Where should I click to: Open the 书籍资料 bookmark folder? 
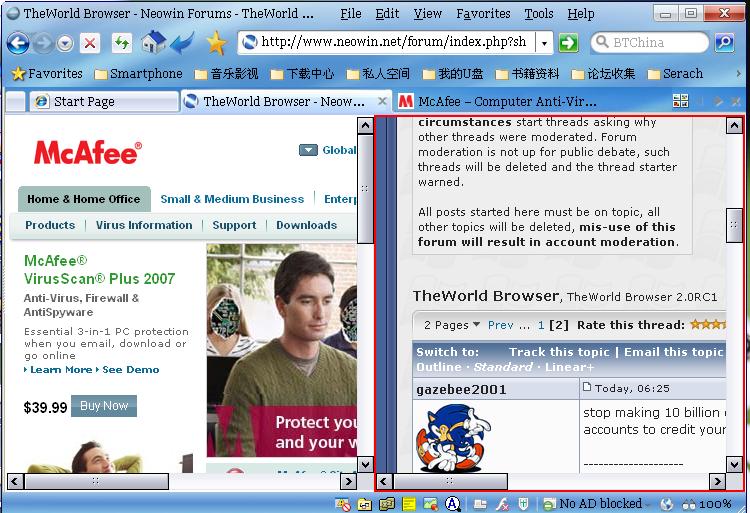527,74
